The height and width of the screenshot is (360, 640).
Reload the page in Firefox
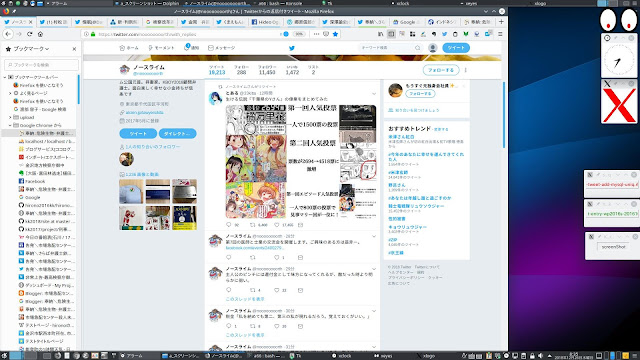click(x=30, y=34)
